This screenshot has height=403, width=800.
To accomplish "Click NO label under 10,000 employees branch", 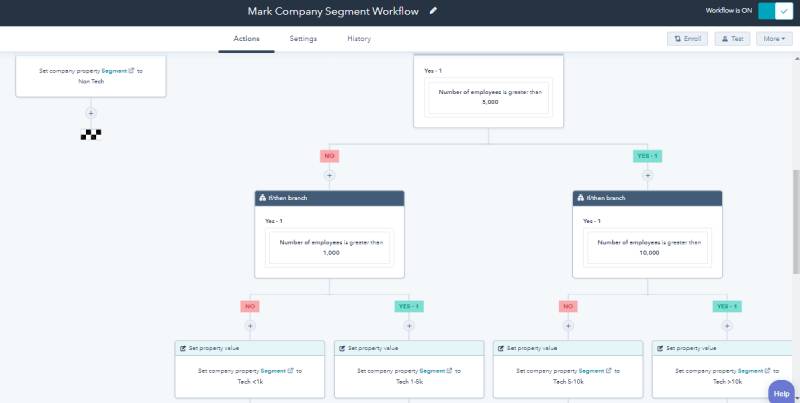I will (x=568, y=306).
